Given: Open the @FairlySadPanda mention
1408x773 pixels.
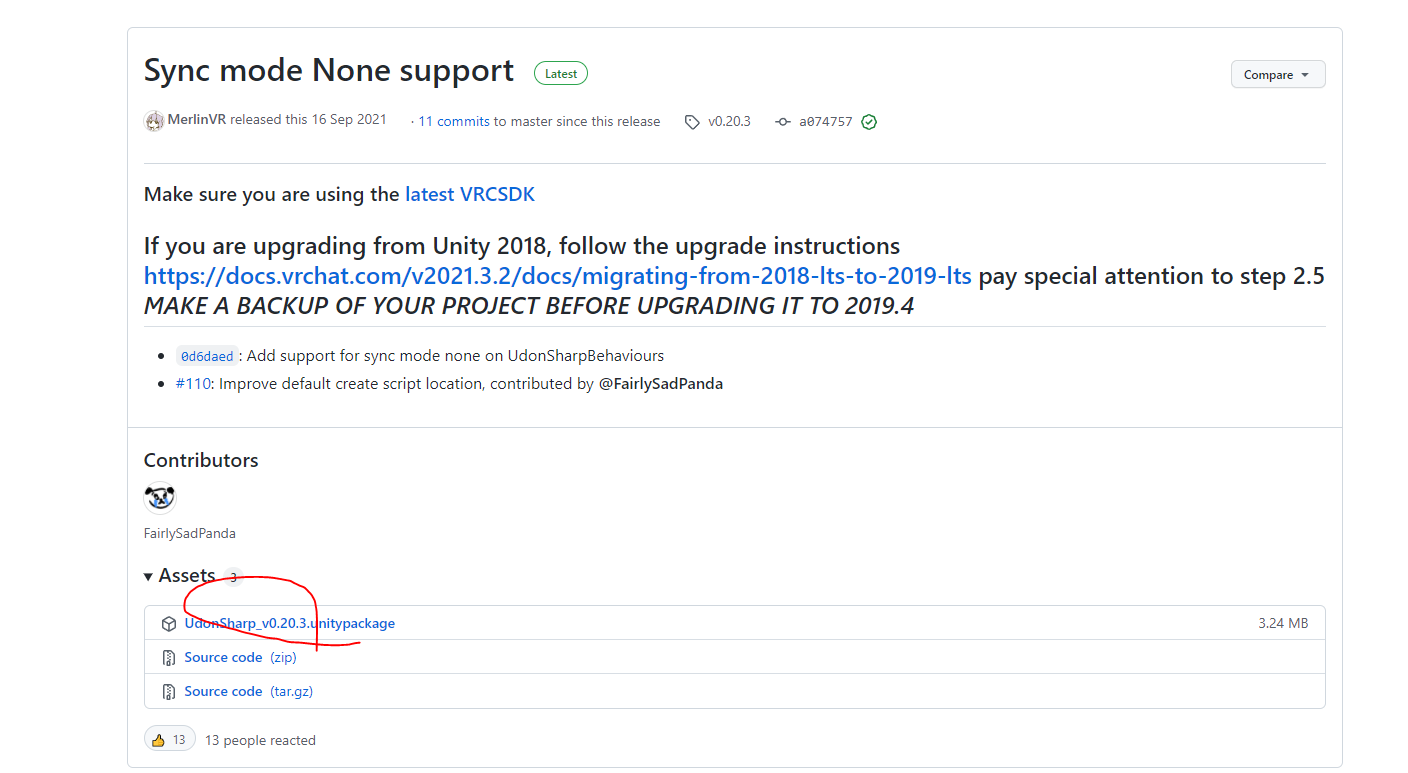Looking at the screenshot, I should click(x=661, y=383).
